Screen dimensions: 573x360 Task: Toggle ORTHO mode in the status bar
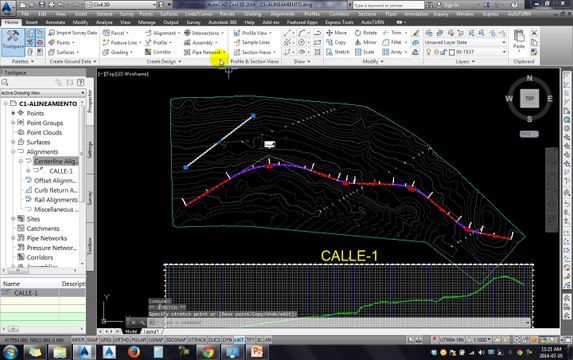(122, 340)
